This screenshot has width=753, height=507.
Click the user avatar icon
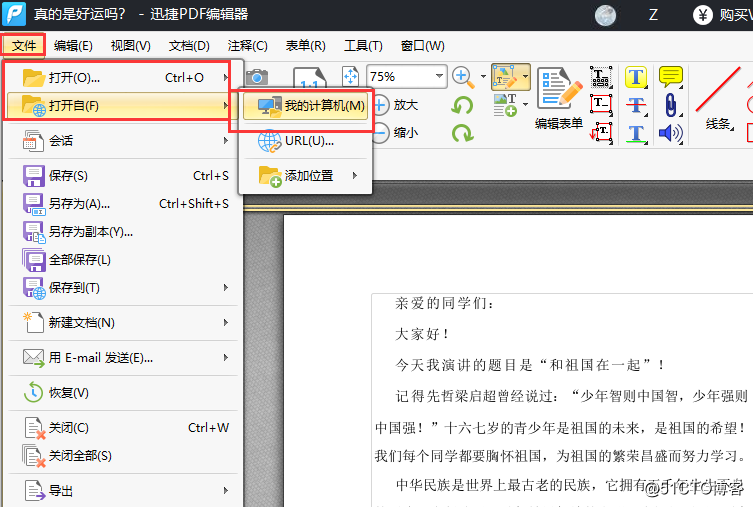(605, 15)
